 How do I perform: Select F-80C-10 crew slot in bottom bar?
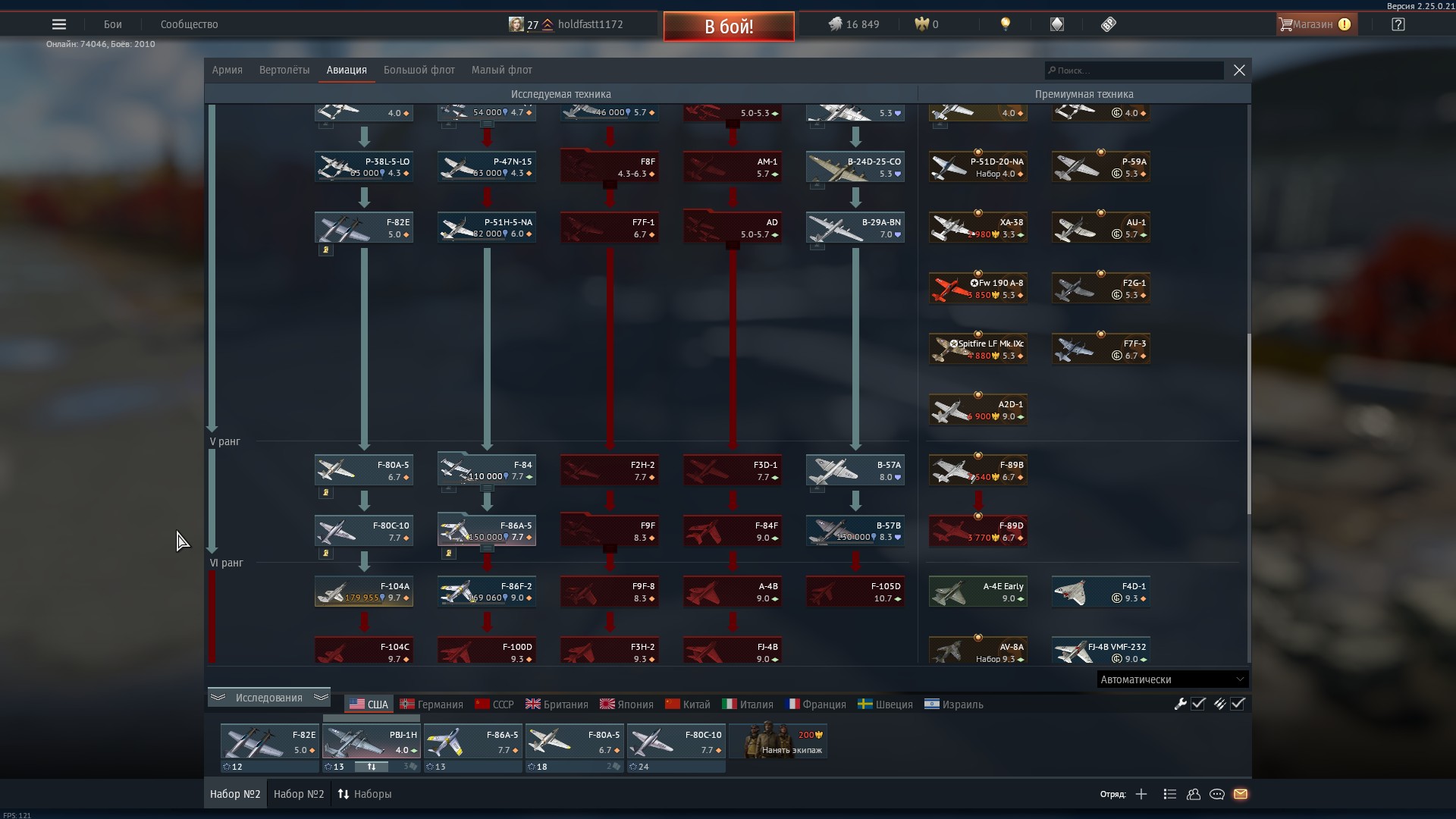(676, 741)
